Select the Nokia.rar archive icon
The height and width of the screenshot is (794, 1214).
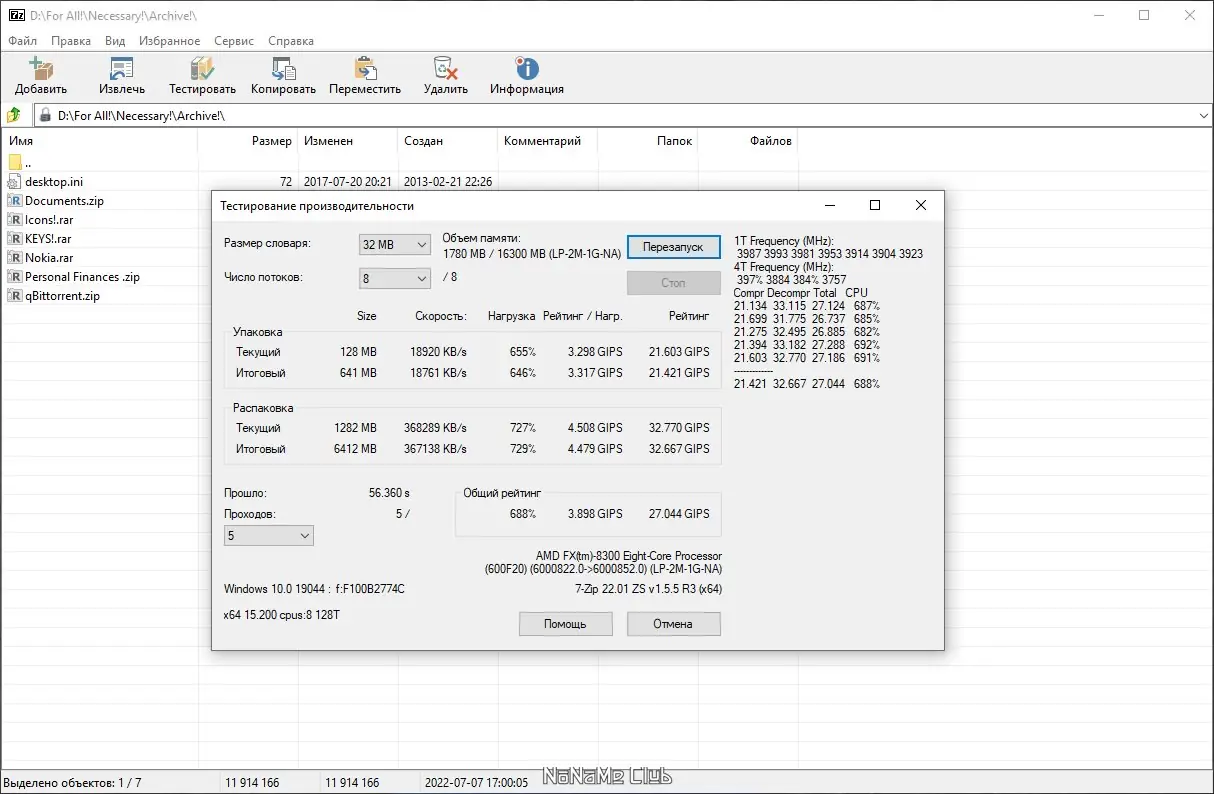[x=15, y=258]
